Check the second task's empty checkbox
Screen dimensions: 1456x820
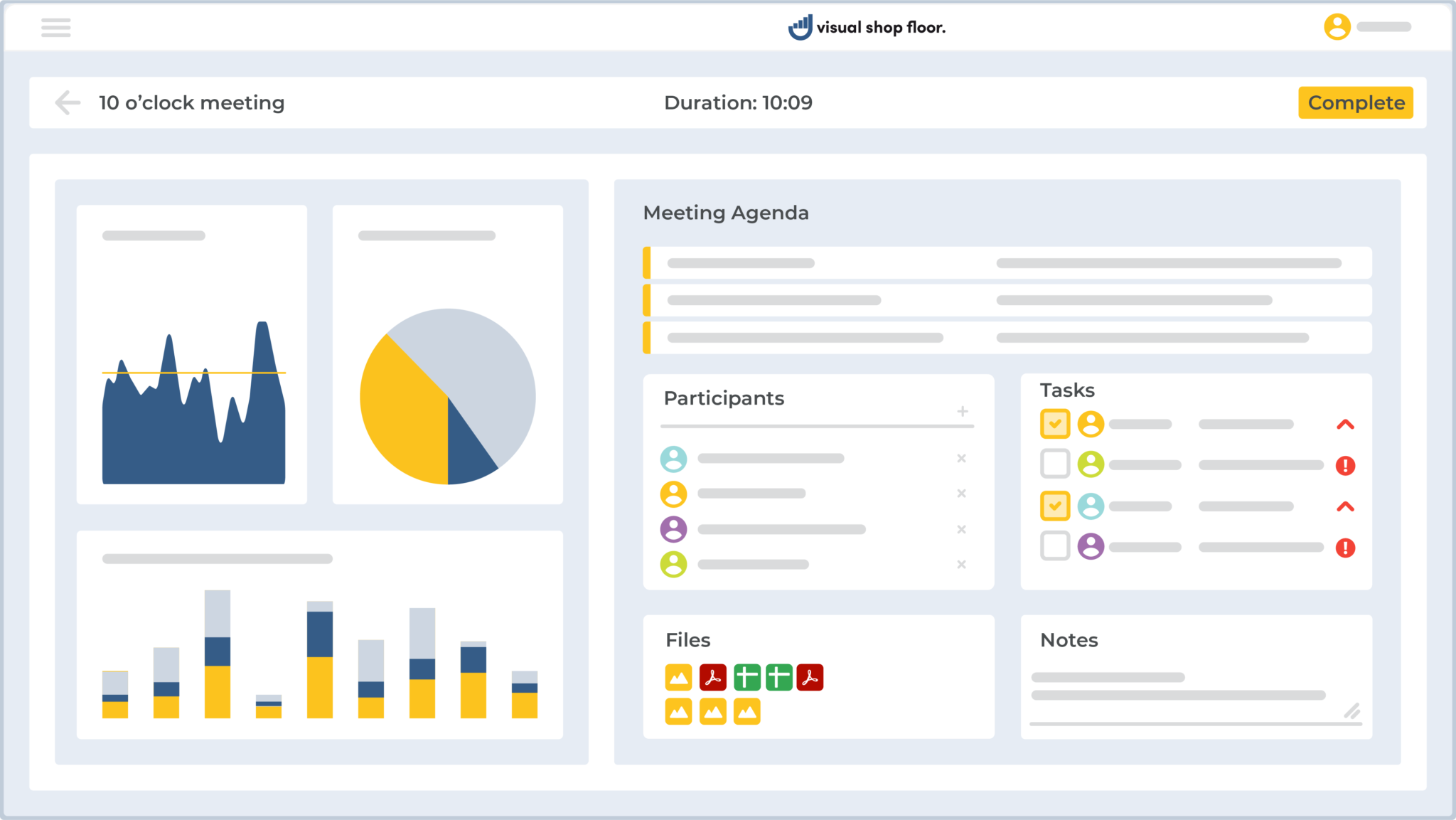pyautogui.click(x=1055, y=464)
